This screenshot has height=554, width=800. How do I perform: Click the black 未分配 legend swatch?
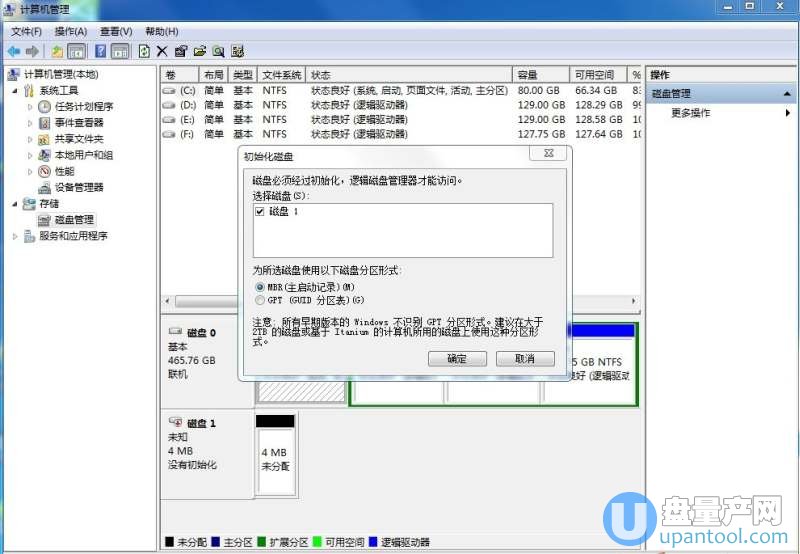point(169,542)
